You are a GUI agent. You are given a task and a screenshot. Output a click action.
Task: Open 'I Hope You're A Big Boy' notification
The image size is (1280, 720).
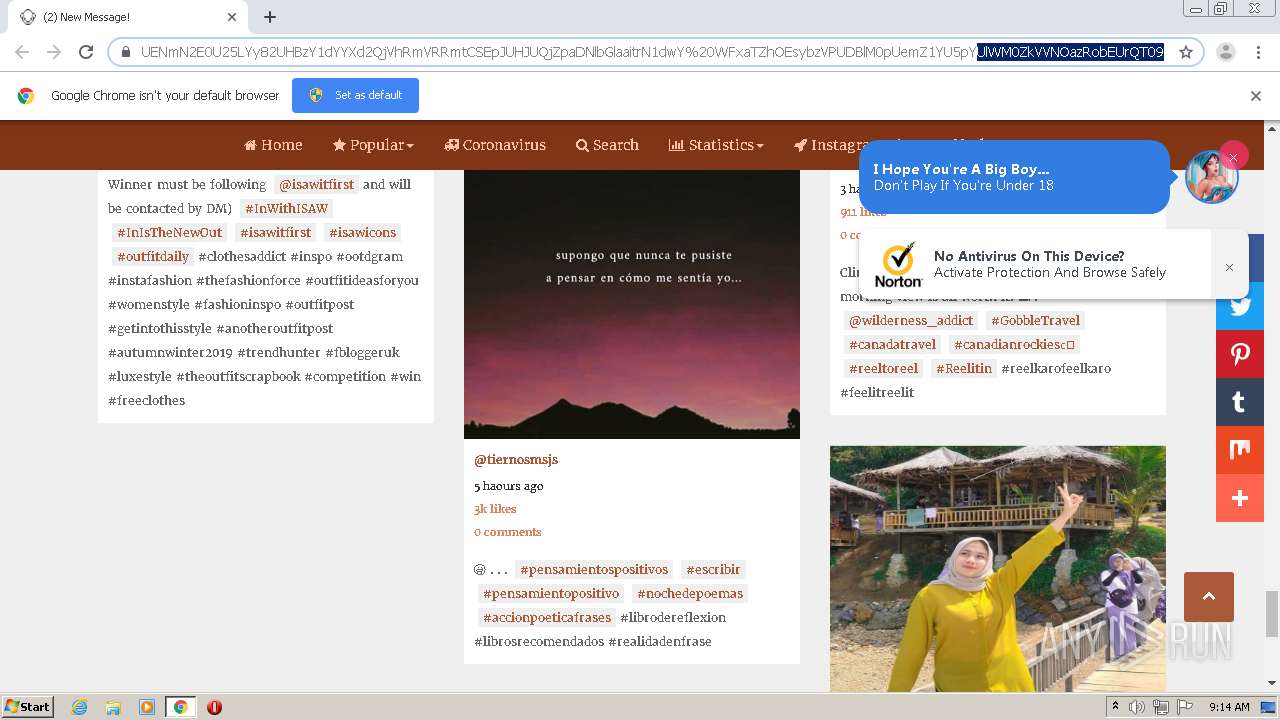[x=1014, y=177]
